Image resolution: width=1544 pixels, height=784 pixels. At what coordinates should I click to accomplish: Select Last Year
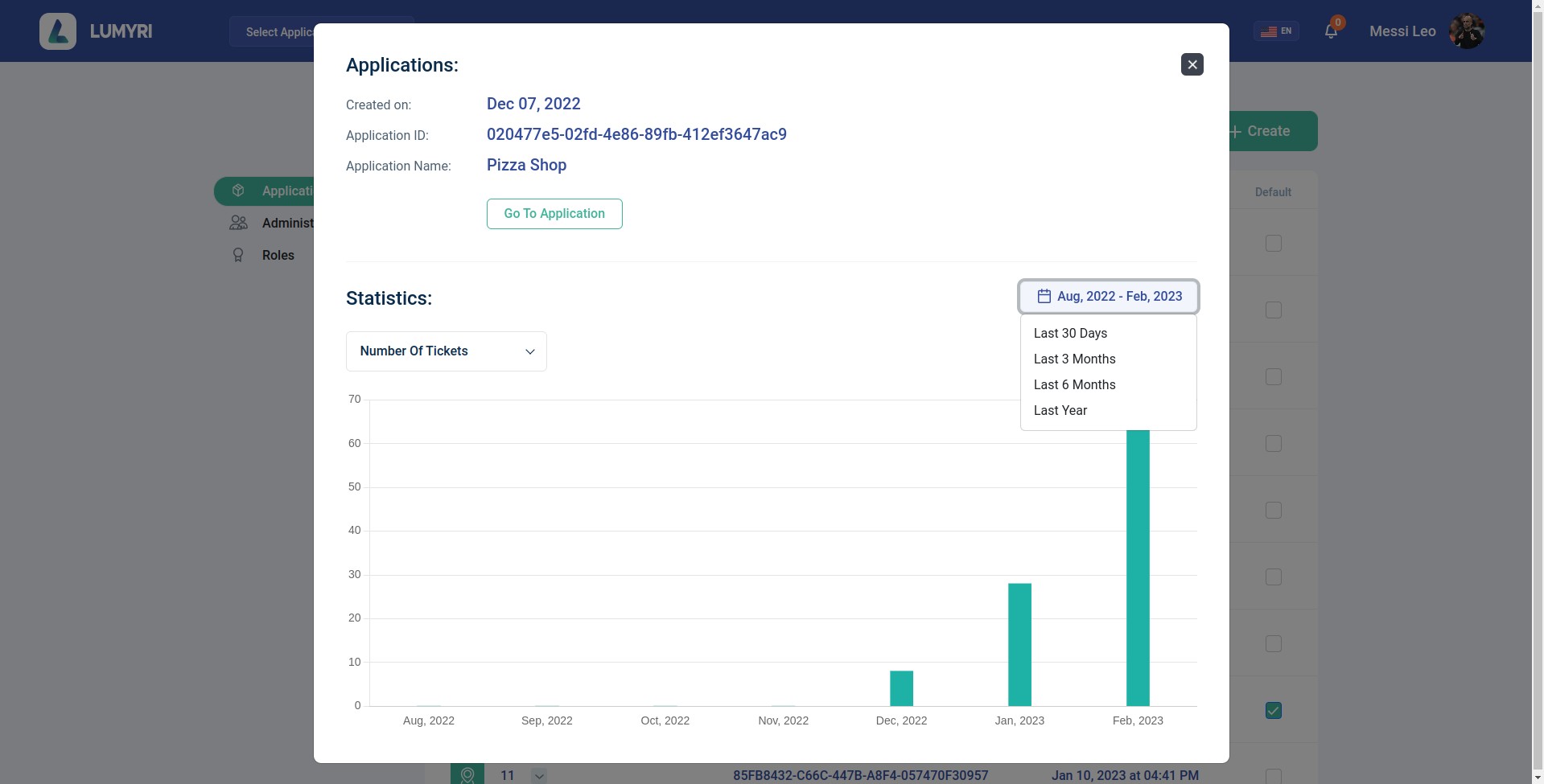(1060, 411)
